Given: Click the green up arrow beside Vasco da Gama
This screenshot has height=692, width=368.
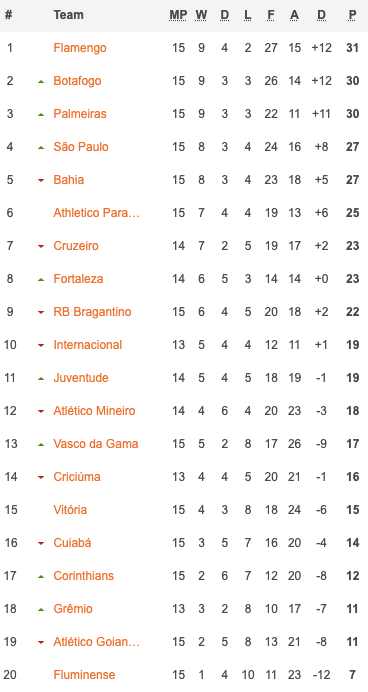Looking at the screenshot, I should click(41, 444).
